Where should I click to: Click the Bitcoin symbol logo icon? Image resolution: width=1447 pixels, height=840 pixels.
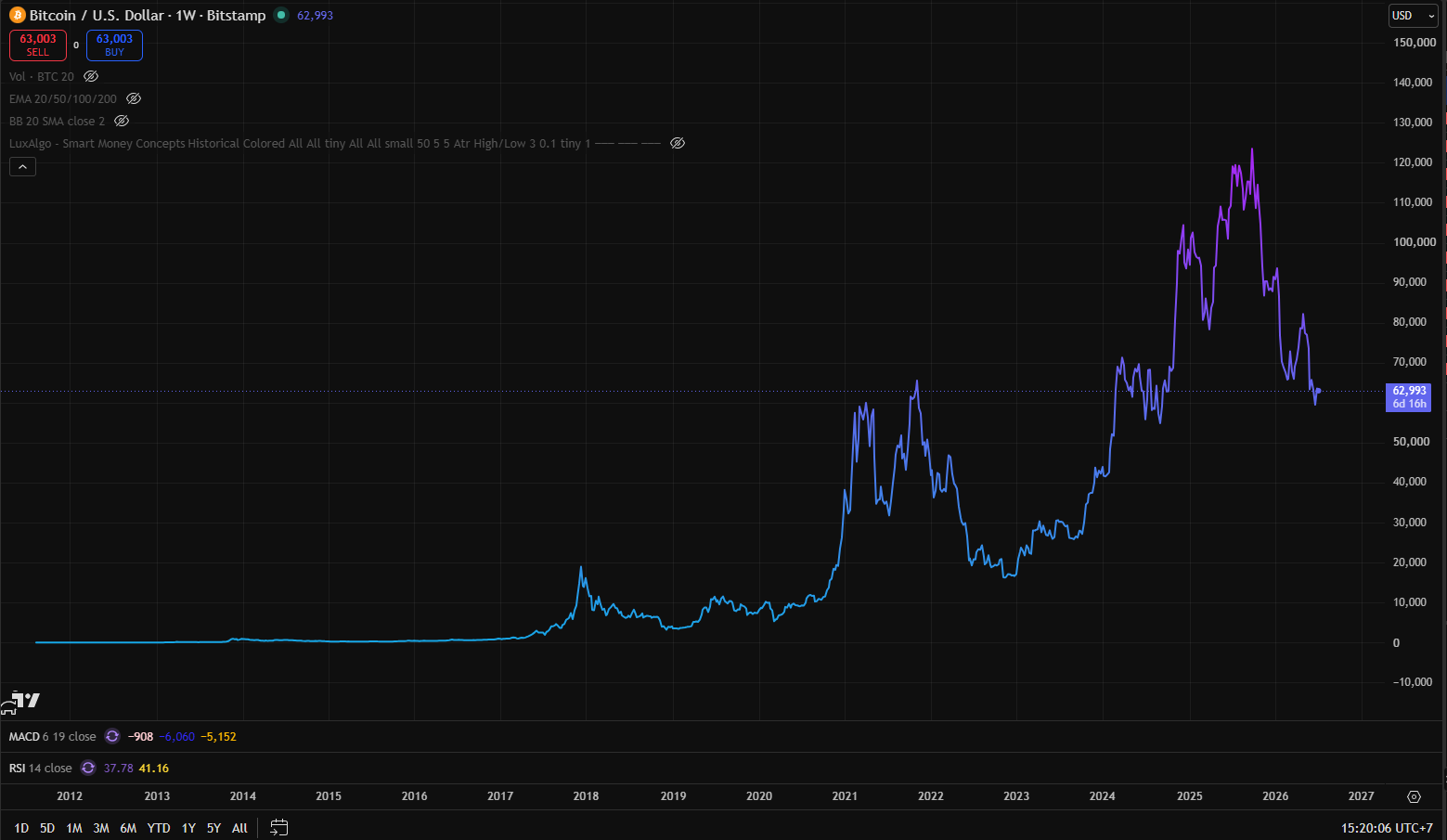(x=17, y=16)
